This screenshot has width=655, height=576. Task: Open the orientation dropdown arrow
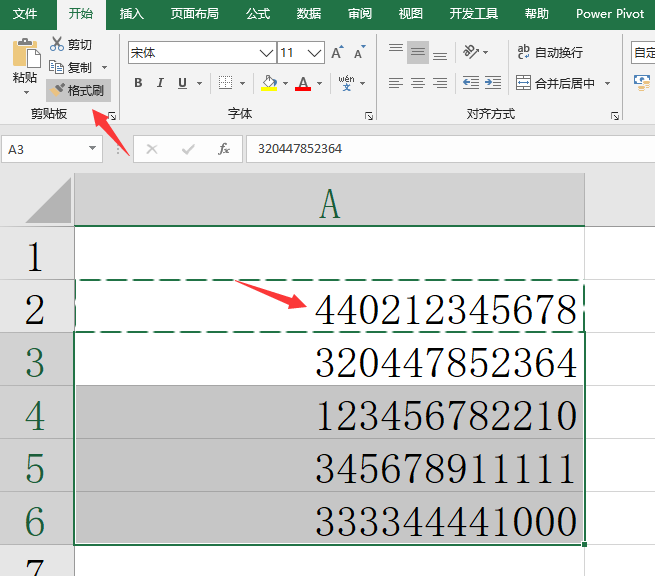pos(485,53)
